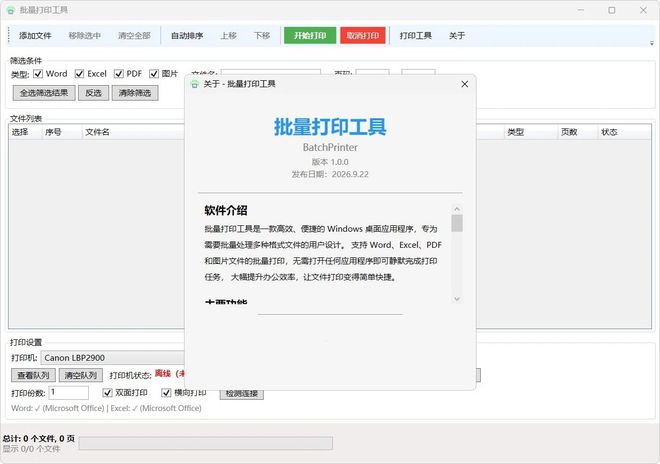Click 自动排序 in the toolbar
Viewport: 660px width, 464px height.
187,36
